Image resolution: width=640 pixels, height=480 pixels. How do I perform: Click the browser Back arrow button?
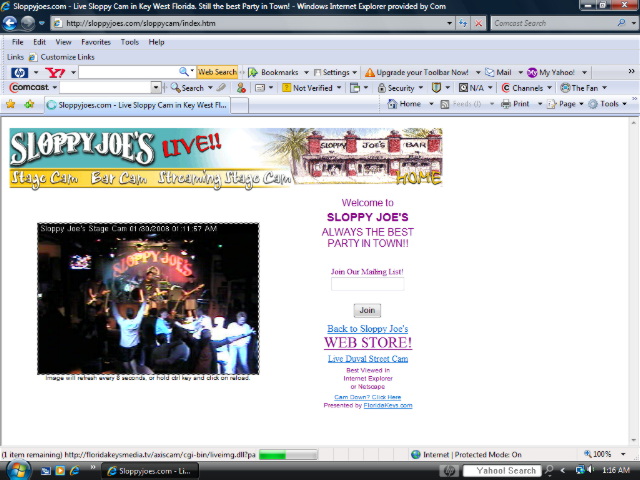pyautogui.click(x=10, y=23)
